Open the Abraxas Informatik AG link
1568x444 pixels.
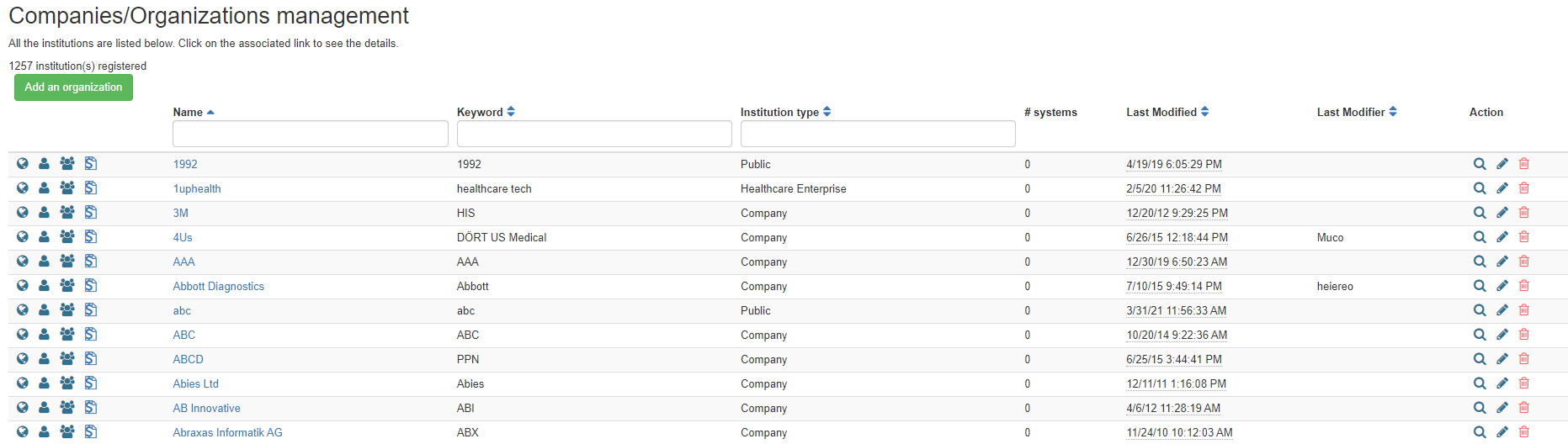click(x=227, y=432)
